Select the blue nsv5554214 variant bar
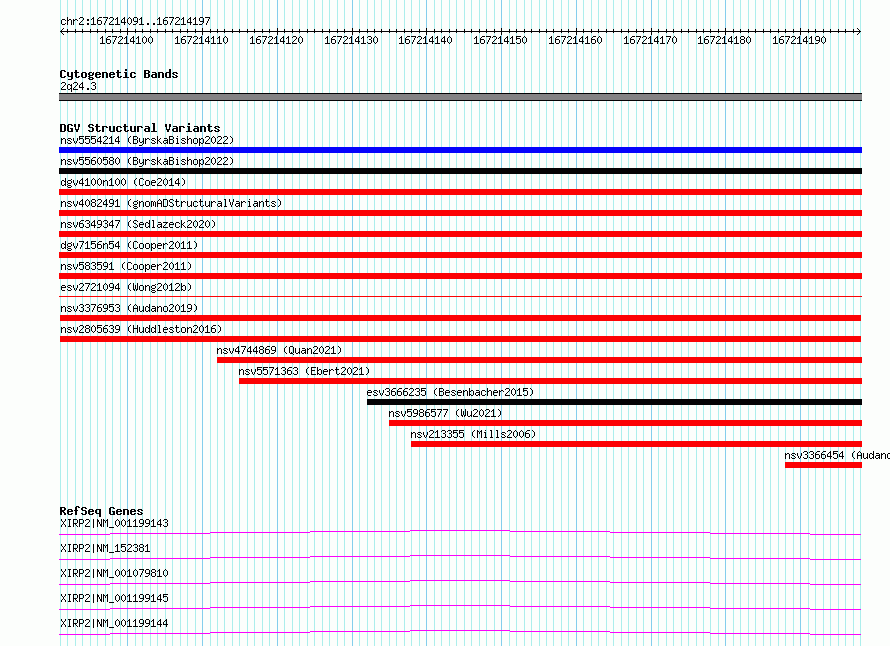 point(460,150)
